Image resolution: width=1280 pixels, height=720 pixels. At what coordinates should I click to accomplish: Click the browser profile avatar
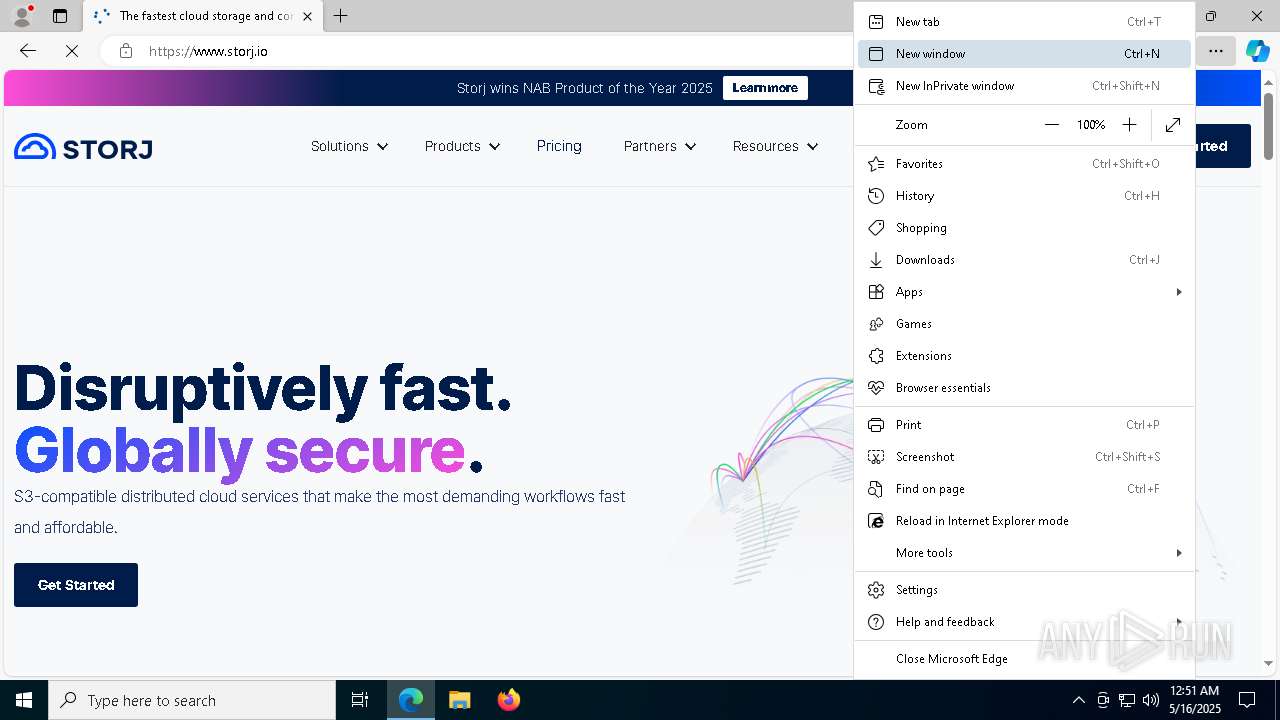[22, 16]
